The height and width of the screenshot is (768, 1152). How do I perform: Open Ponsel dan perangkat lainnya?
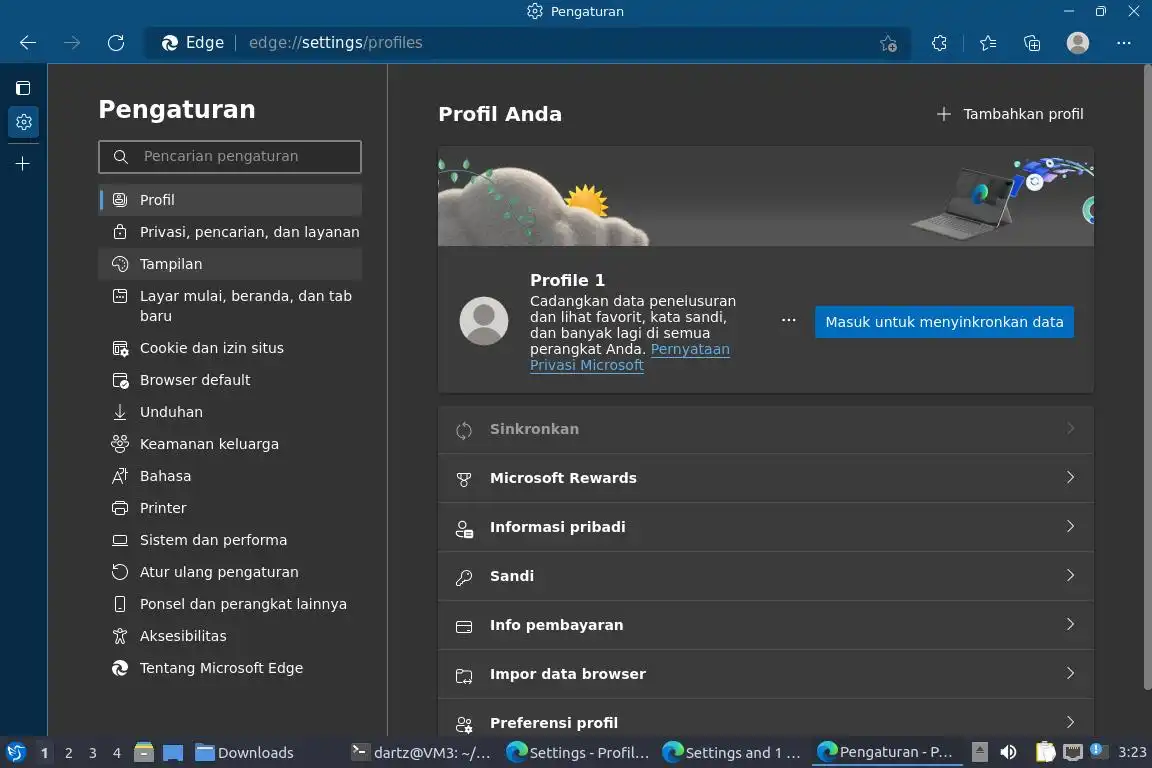(x=230, y=603)
